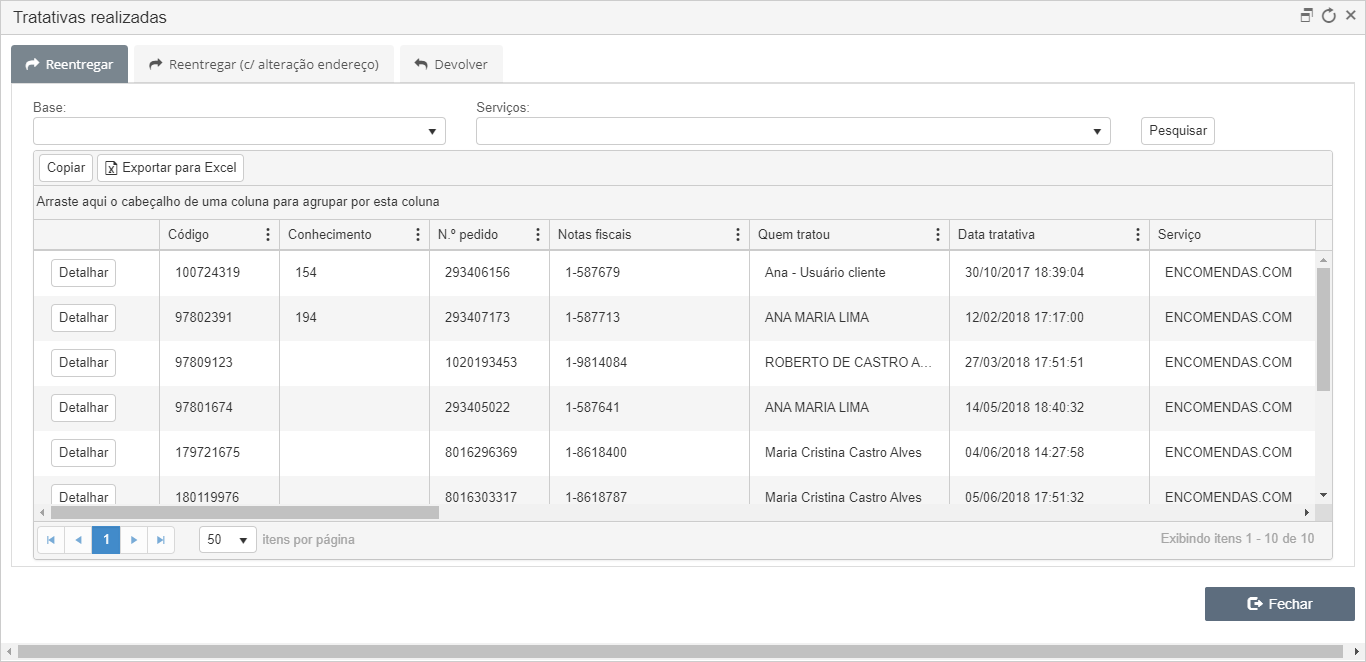Select nota fiscal 1-587713

tap(592, 318)
